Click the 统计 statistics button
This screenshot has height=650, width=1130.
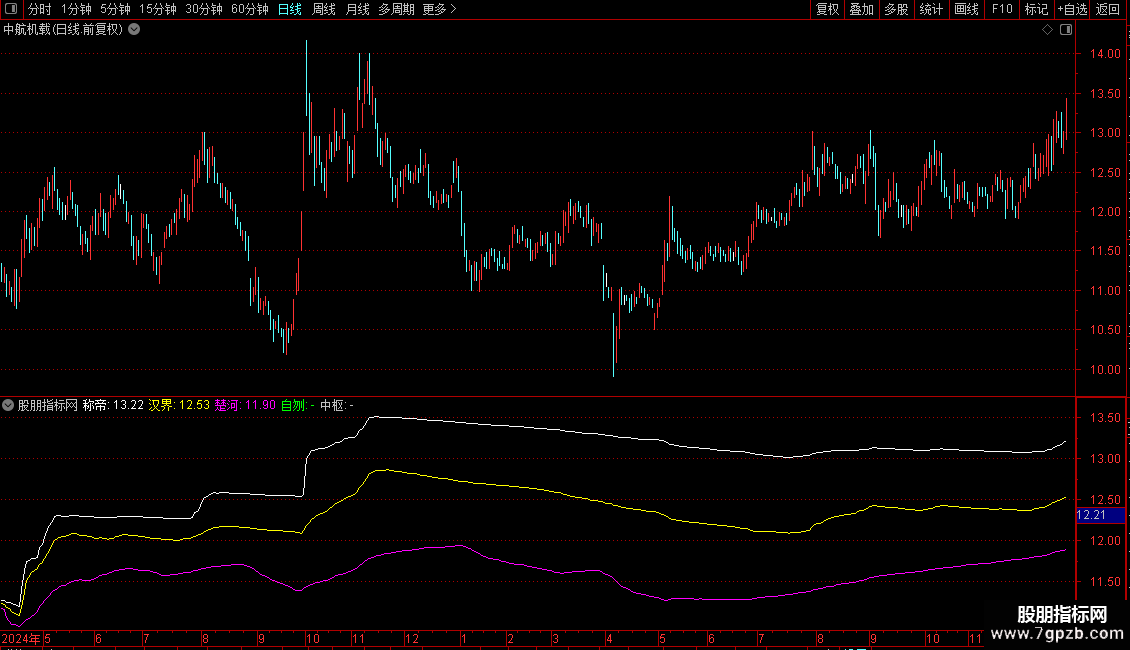[x=931, y=9]
